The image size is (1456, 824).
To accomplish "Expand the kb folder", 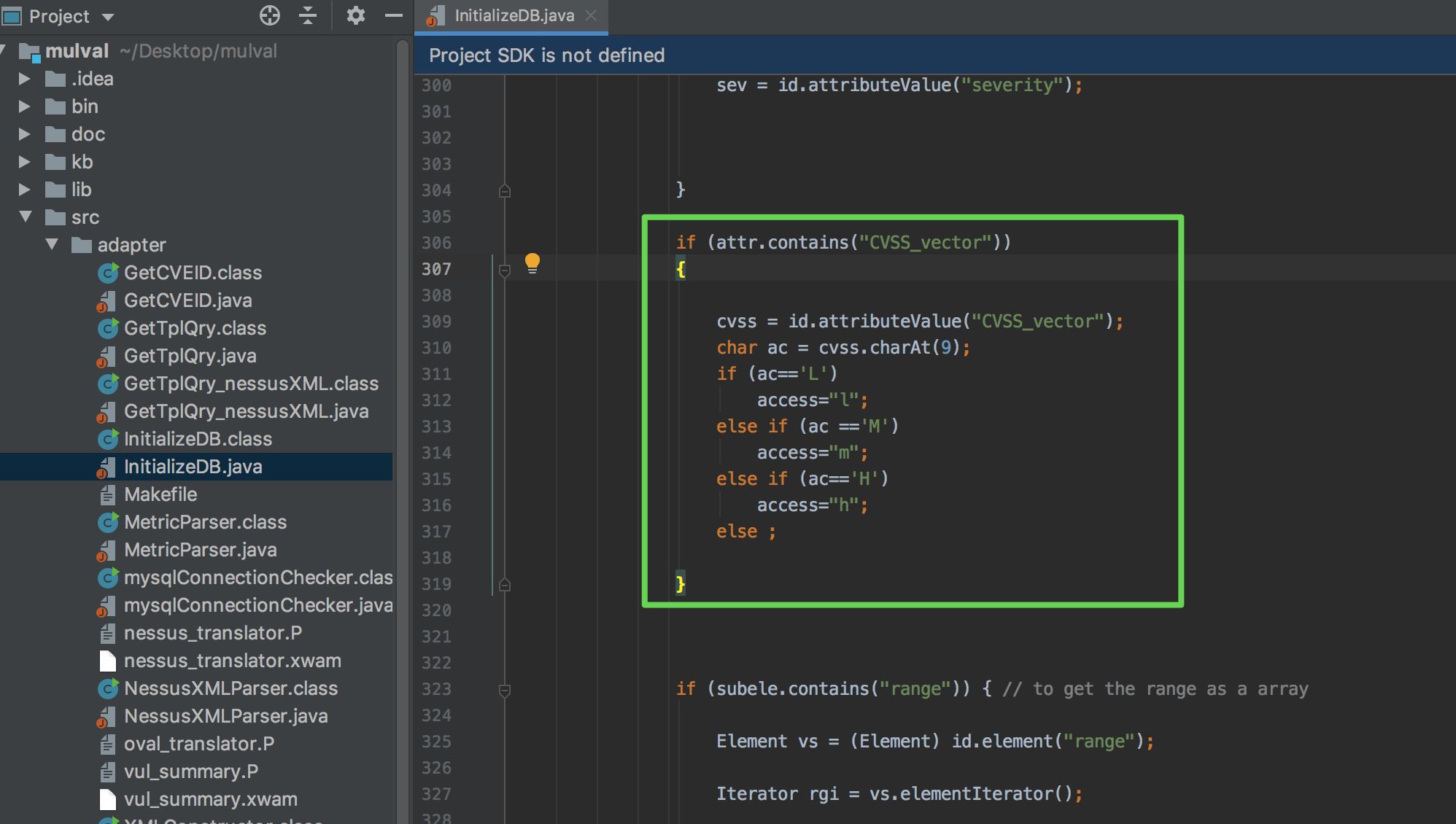I will 24,161.
